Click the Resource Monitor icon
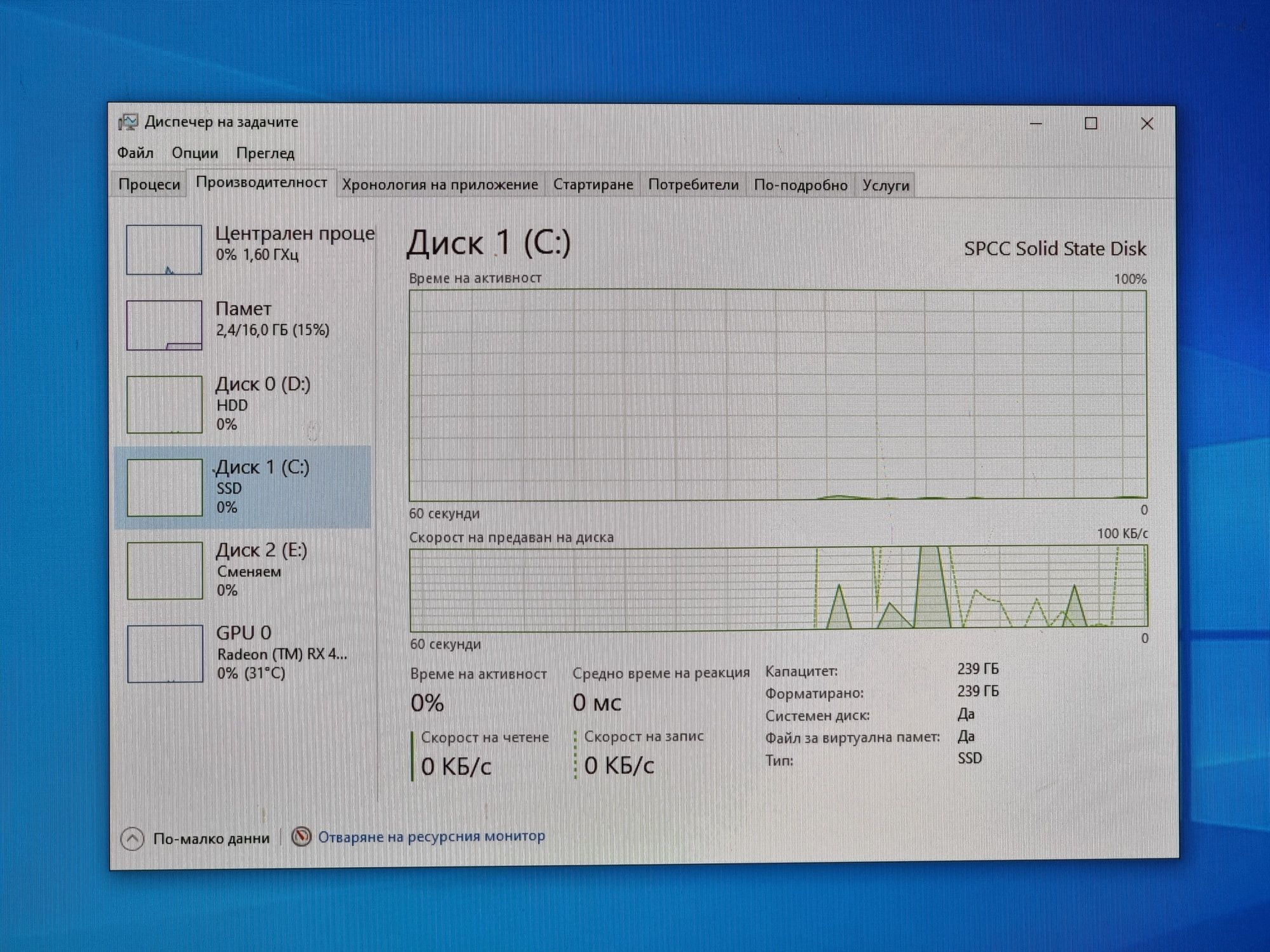 coord(301,836)
